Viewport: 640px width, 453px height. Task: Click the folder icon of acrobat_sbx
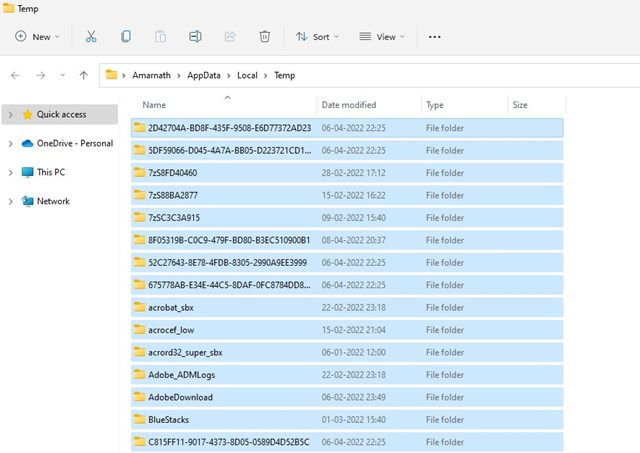tap(140, 307)
